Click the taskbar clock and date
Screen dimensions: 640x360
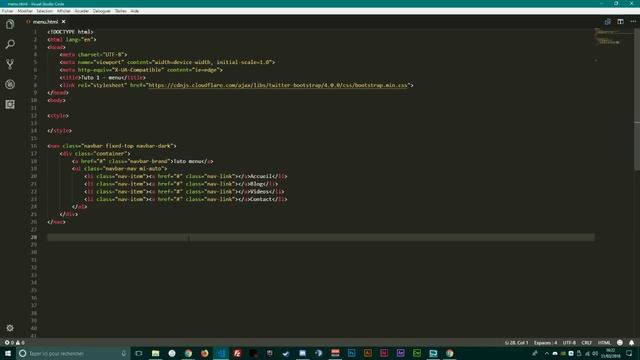[610, 353]
